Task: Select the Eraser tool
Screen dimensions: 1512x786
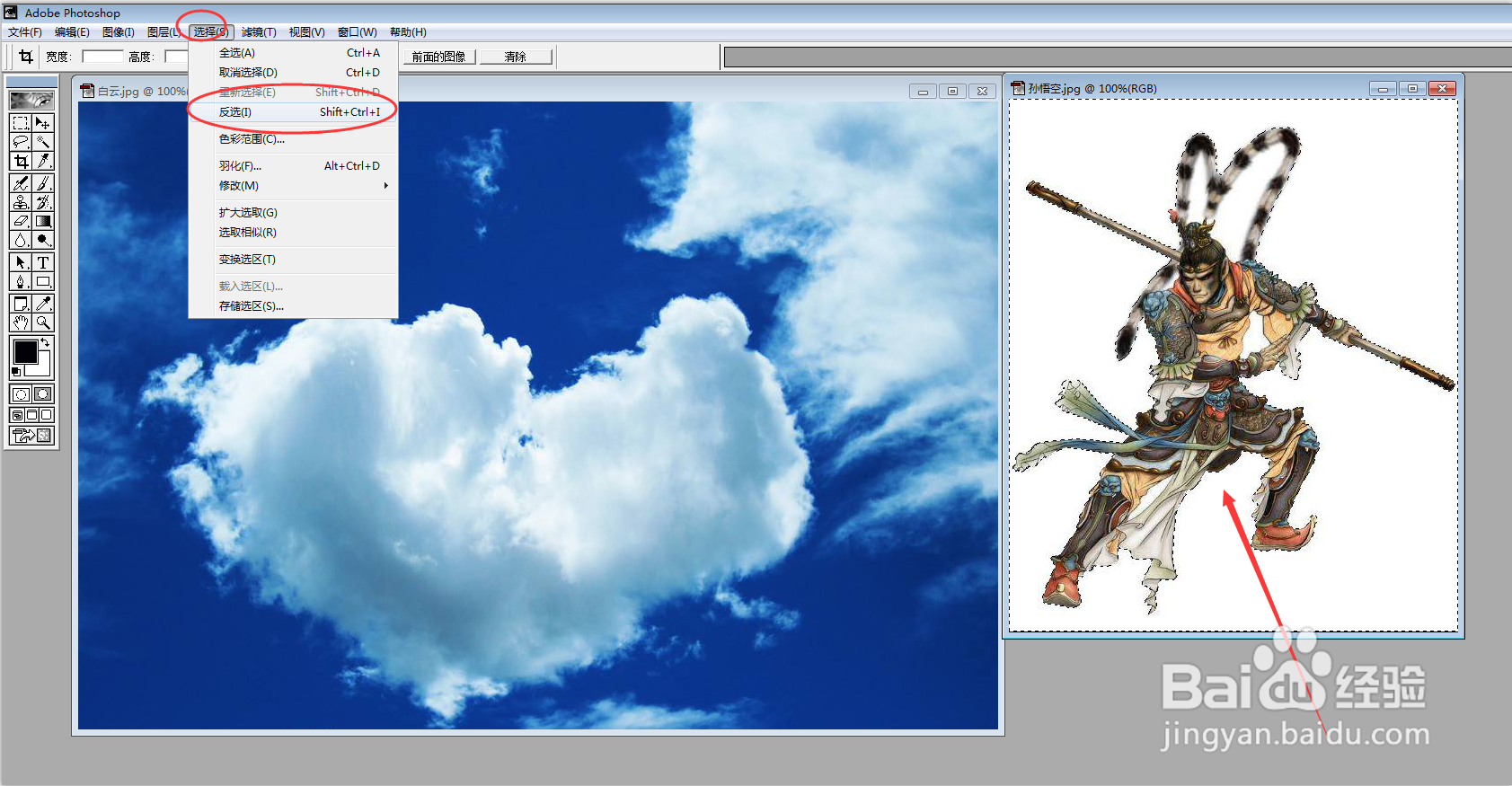Action: click(x=21, y=221)
